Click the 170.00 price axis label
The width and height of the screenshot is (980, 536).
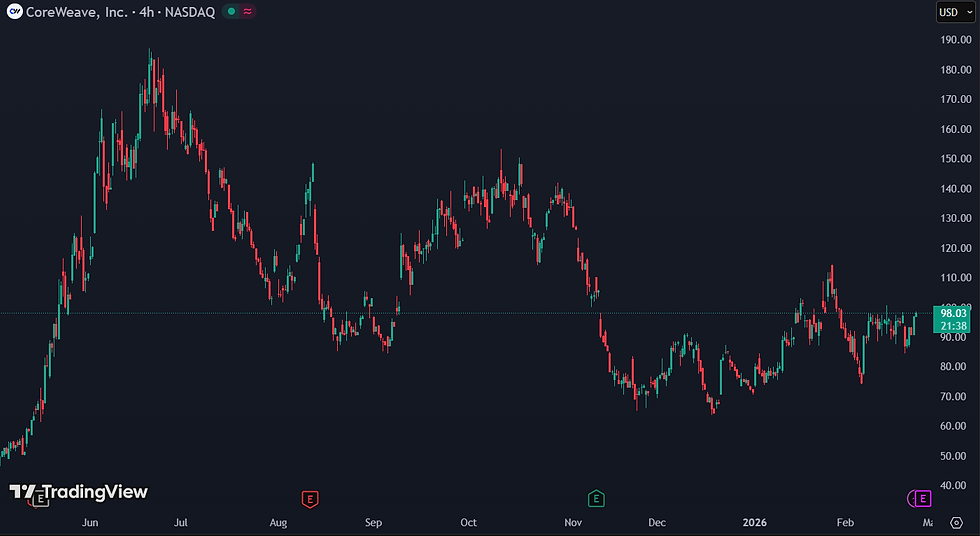click(x=956, y=99)
